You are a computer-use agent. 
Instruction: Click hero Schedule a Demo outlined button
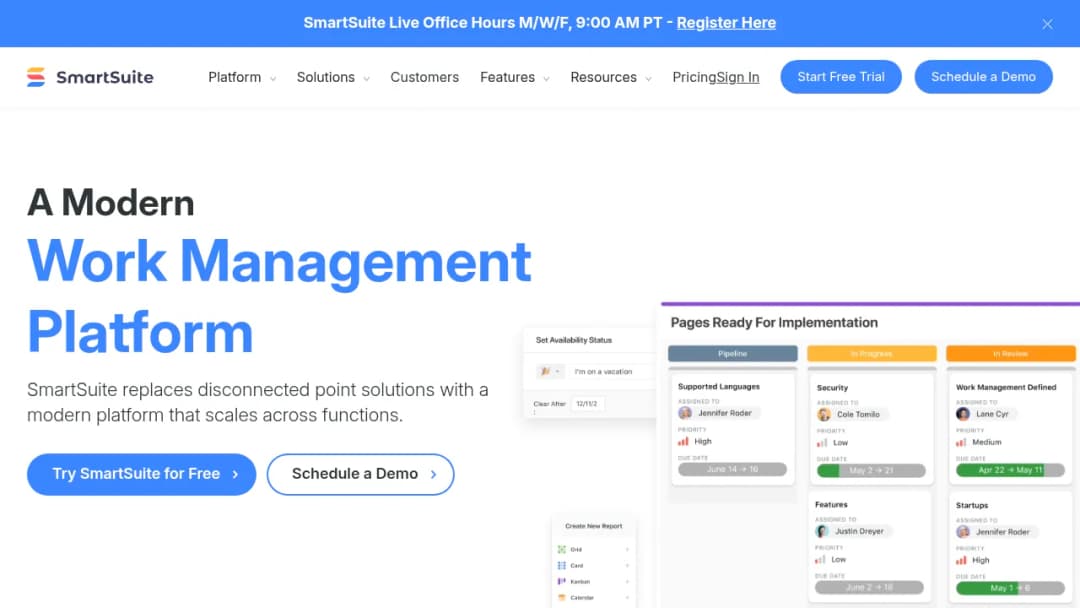[360, 474]
